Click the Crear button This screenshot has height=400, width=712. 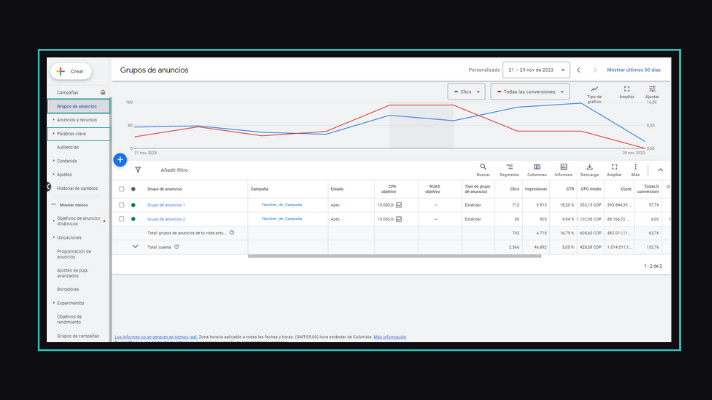click(x=71, y=71)
